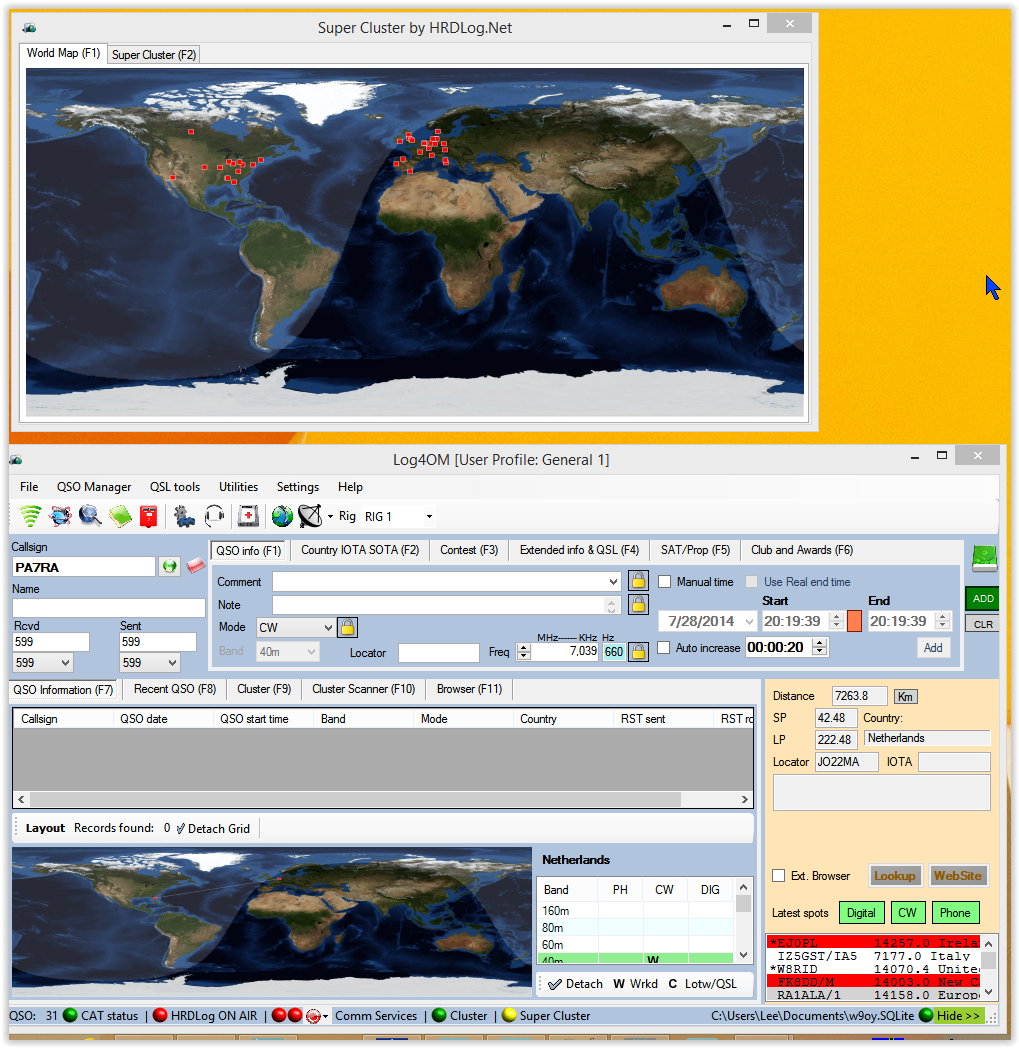
Task: Click the Callsign input field showing PA7RA
Action: click(84, 567)
